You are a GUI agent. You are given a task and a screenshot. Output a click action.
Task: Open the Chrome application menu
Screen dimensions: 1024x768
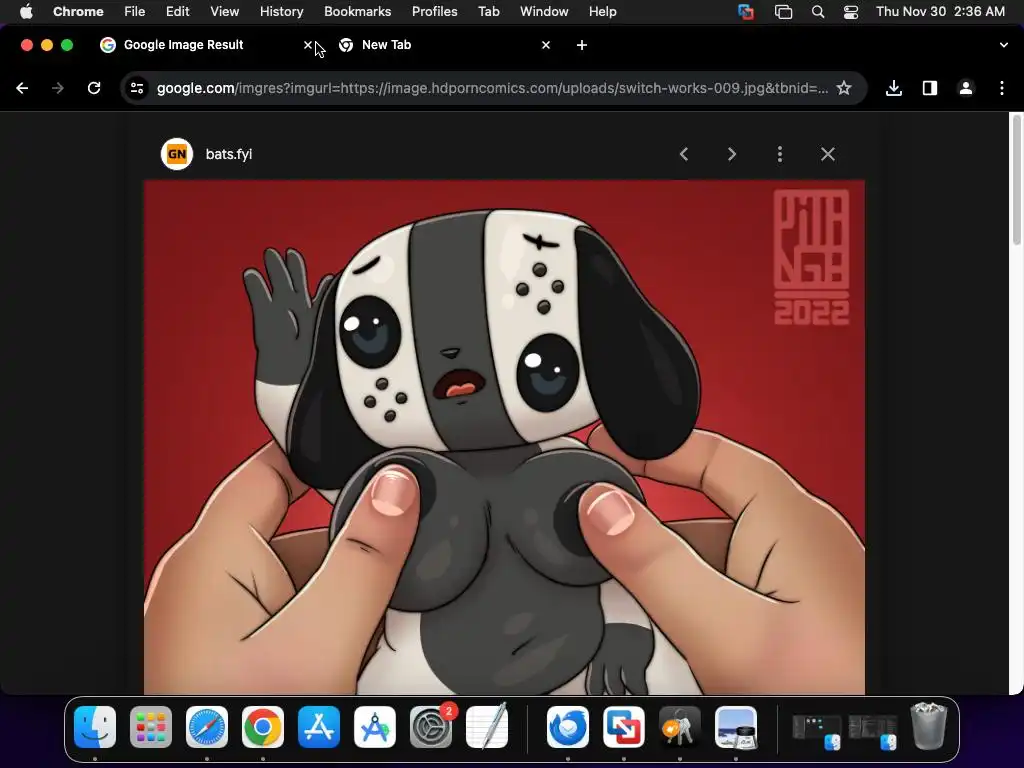click(78, 12)
